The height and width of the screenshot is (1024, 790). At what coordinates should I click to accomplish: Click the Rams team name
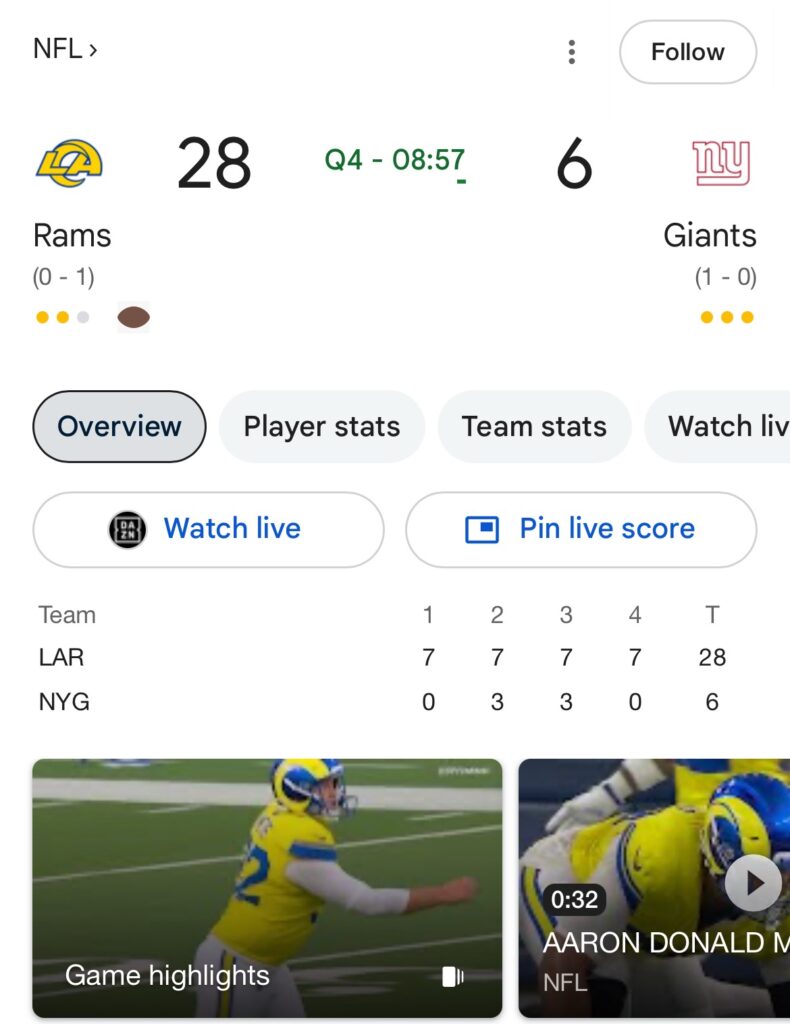click(72, 236)
